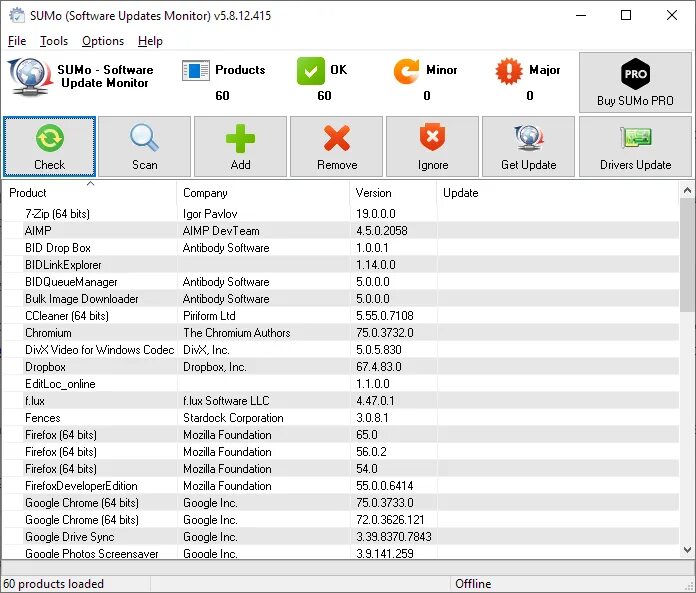Launch Drivers Update tool
Image resolution: width=696 pixels, height=593 pixels.
(635, 146)
